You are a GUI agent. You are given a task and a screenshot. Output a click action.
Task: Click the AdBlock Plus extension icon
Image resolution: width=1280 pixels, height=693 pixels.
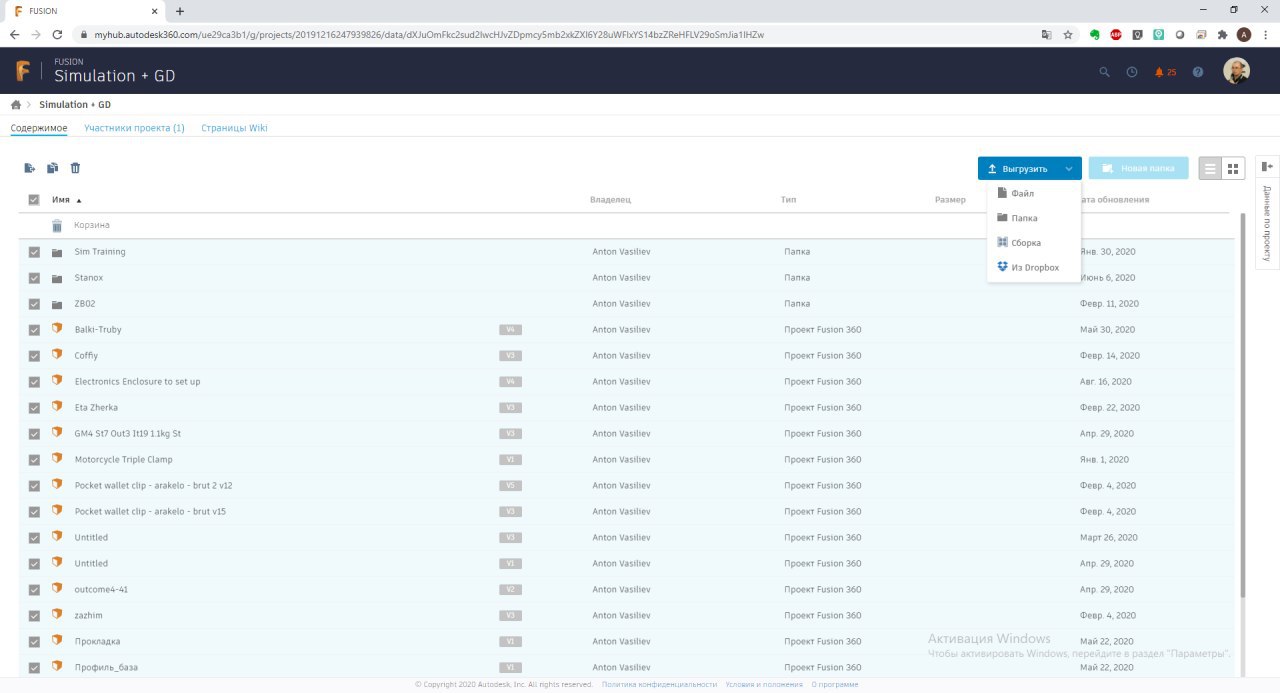click(1116, 34)
